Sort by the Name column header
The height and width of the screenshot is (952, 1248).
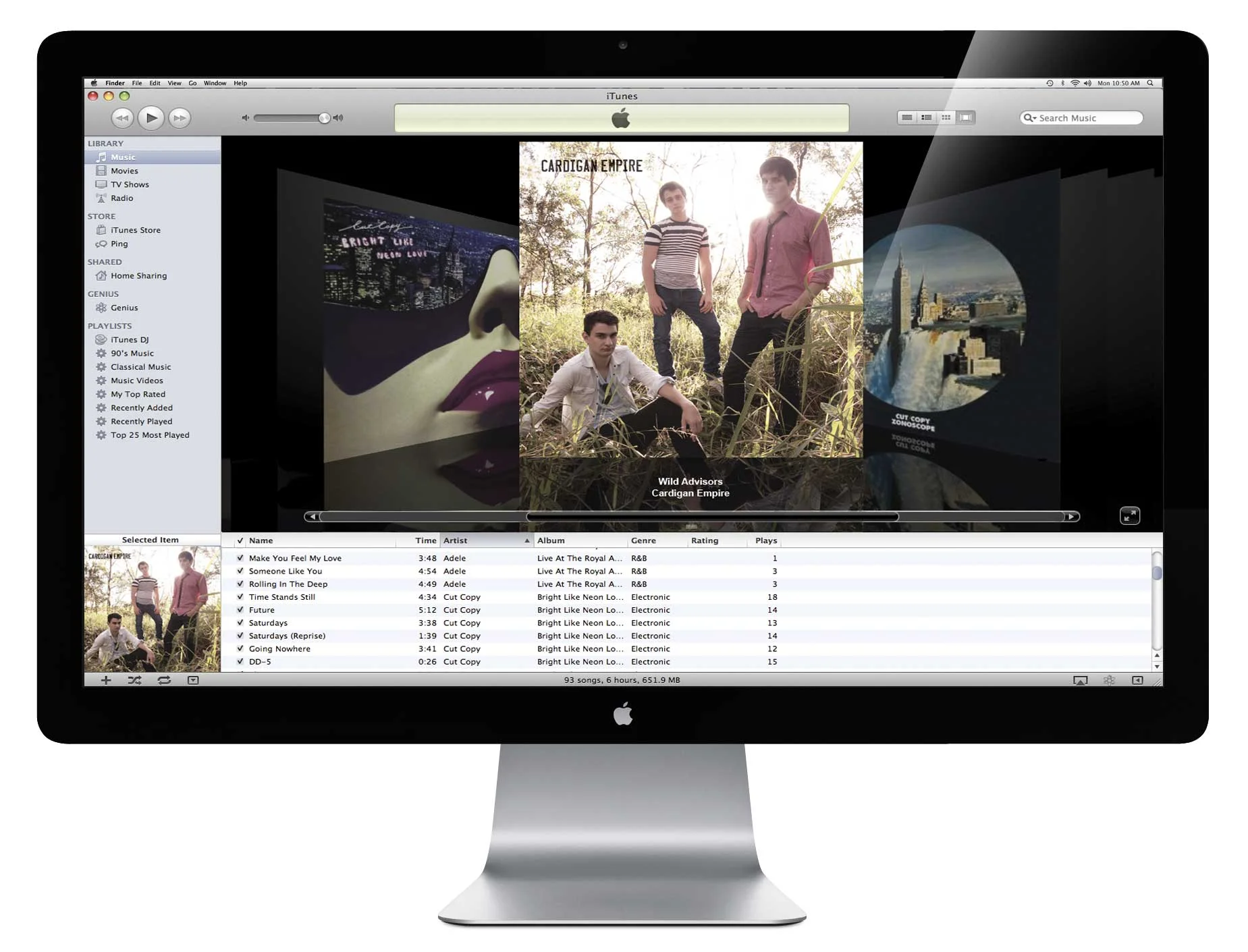(x=321, y=540)
